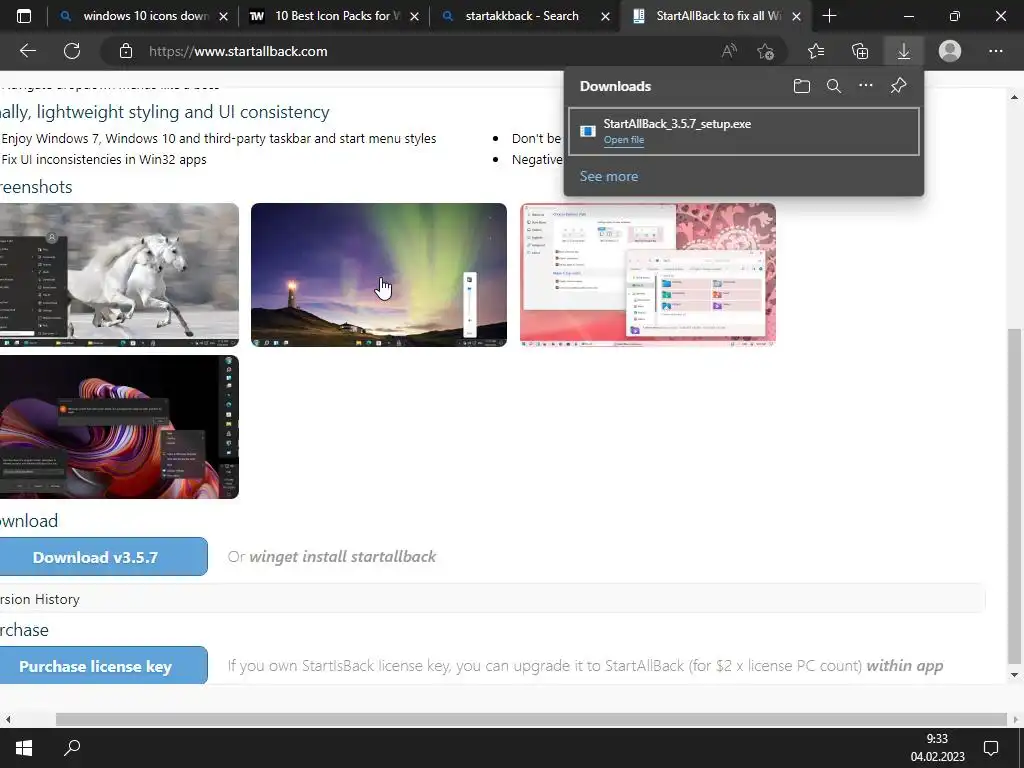Image resolution: width=1024 pixels, height=768 pixels.
Task: Click StartAllBack_3.5.7_setup.exe file name
Action: pyautogui.click(x=677, y=123)
